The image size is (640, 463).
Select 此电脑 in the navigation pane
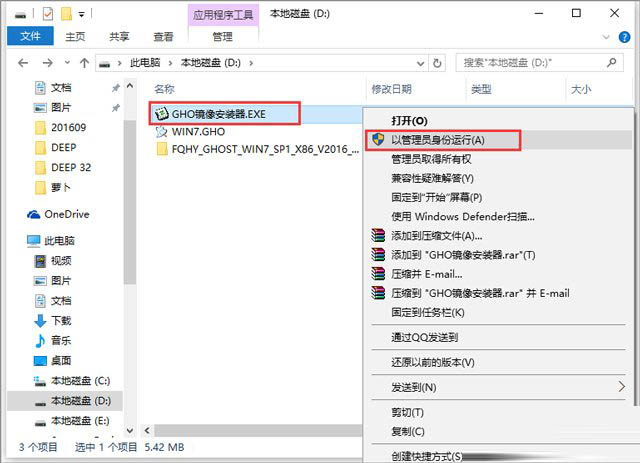[60, 241]
